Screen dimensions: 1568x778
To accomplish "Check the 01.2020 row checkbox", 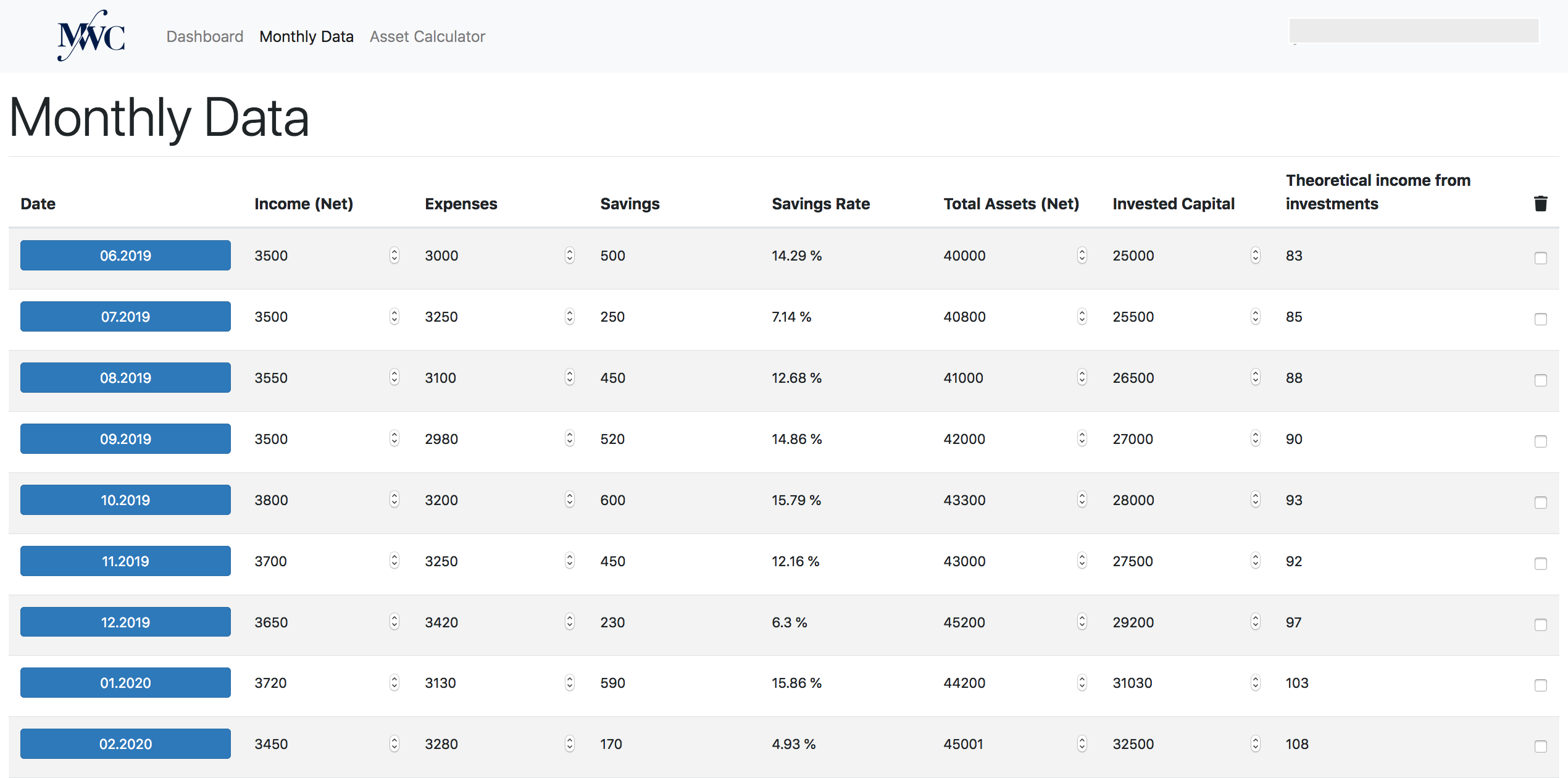I will [1540, 685].
